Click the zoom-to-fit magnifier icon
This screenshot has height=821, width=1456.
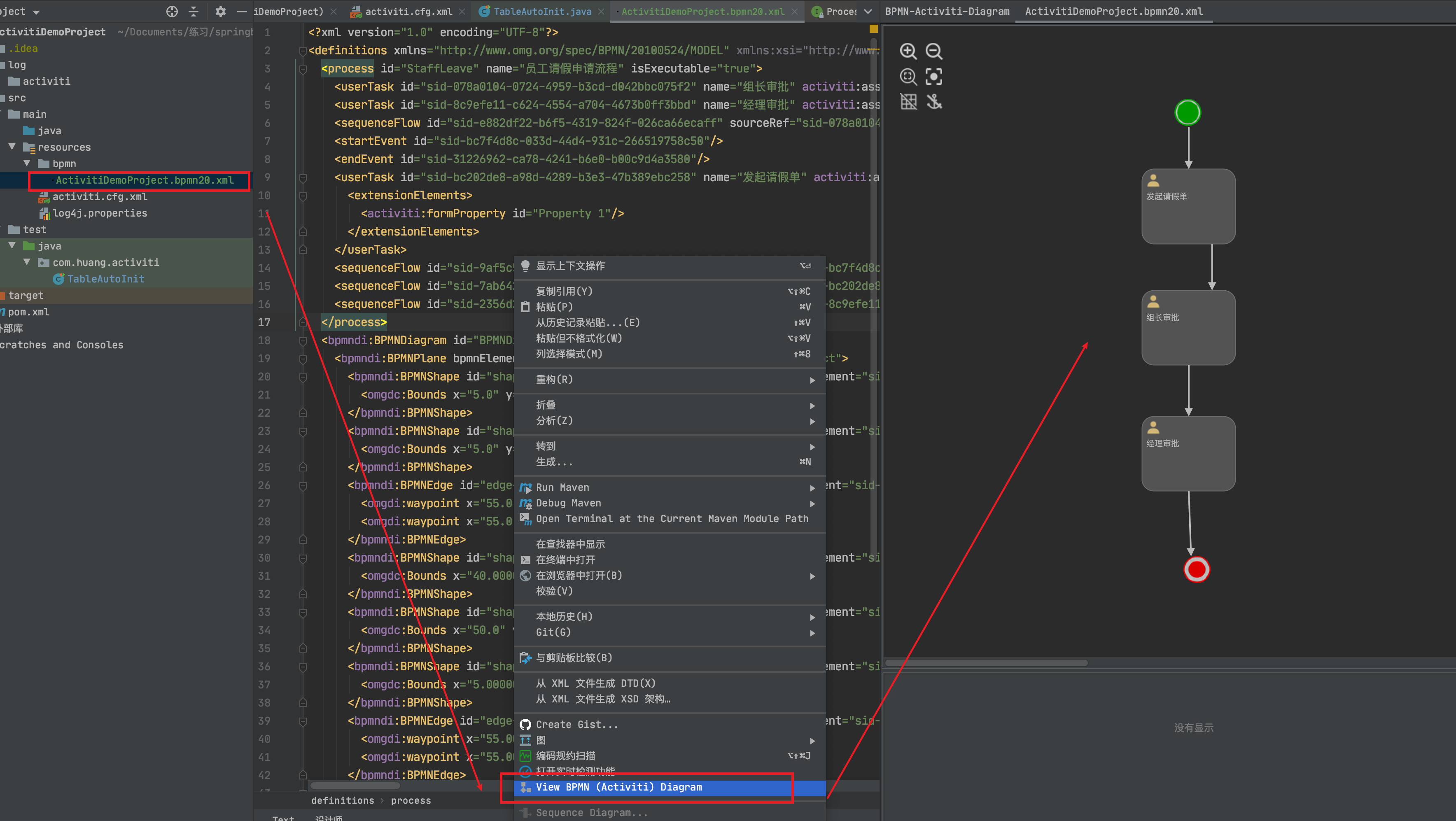point(908,77)
